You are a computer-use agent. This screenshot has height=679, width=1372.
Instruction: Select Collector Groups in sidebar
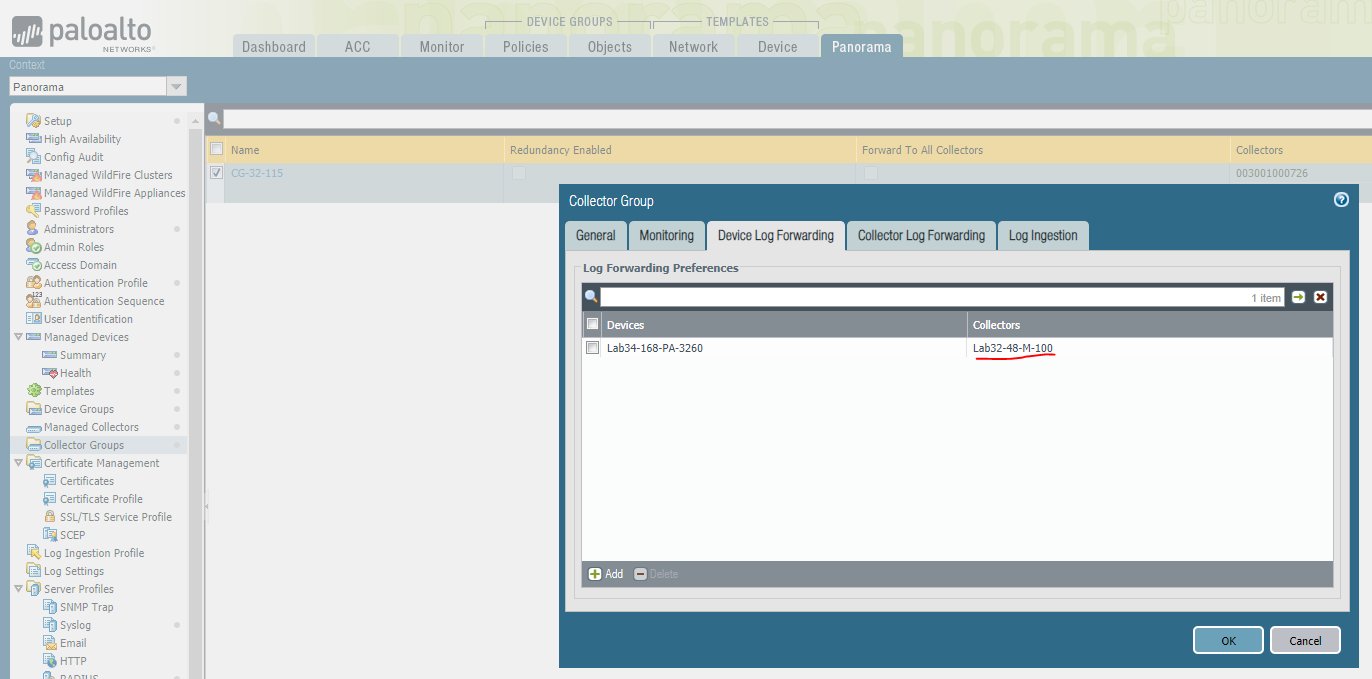pos(84,445)
